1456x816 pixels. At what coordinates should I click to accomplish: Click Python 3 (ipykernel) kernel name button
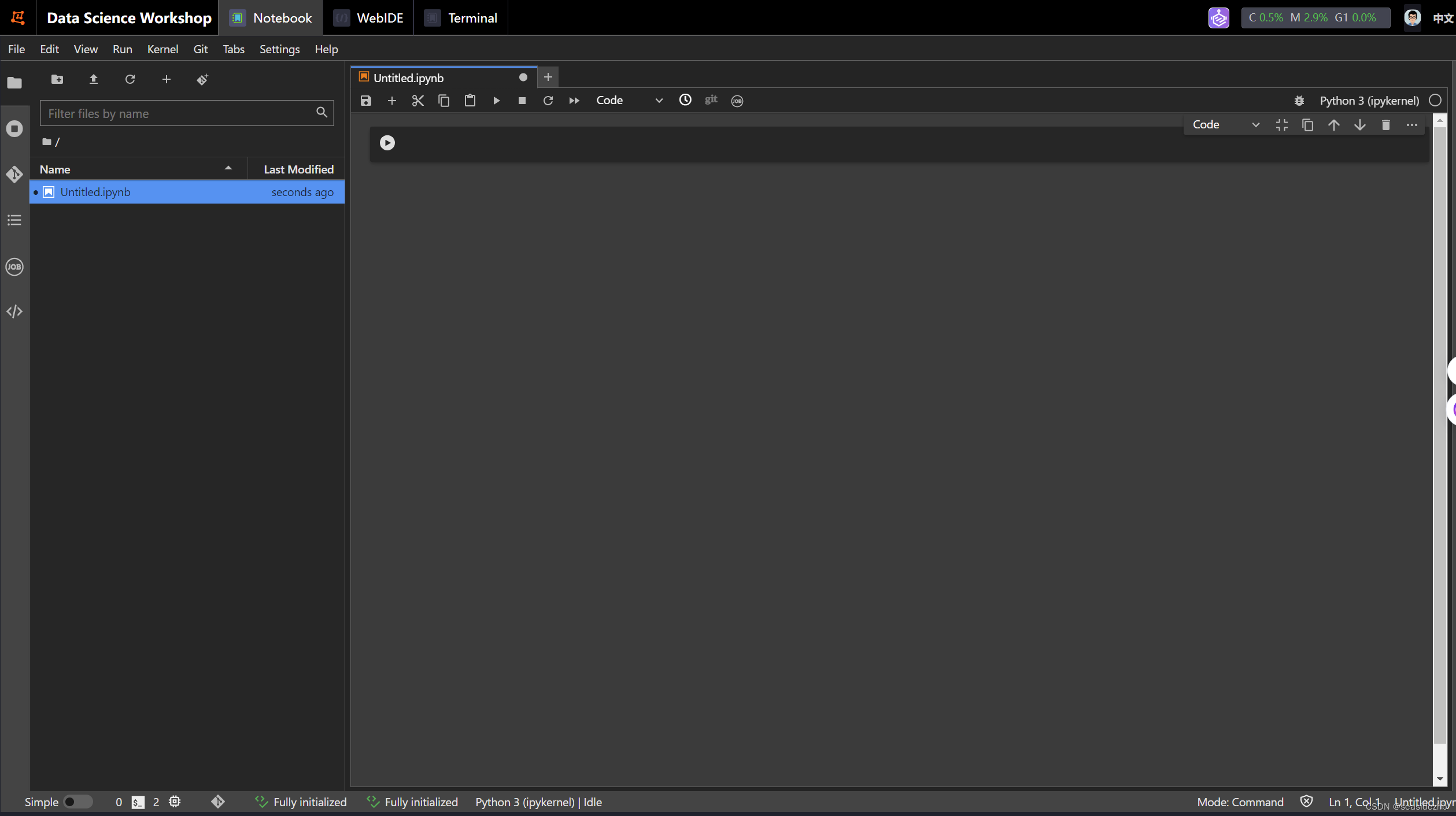[x=1369, y=101]
